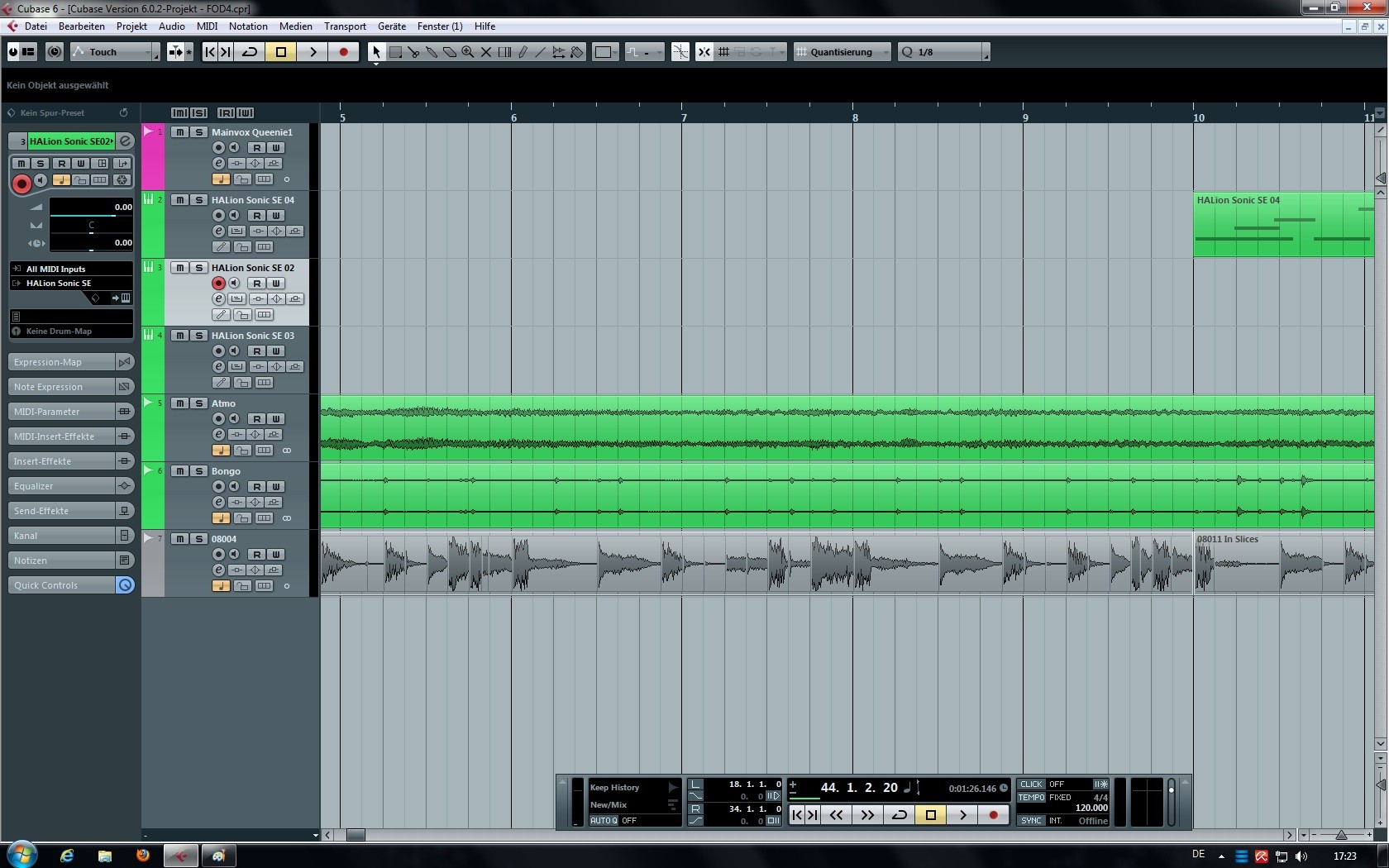Open Quick Controls inspector section
The width and height of the screenshot is (1389, 868).
coord(70,585)
